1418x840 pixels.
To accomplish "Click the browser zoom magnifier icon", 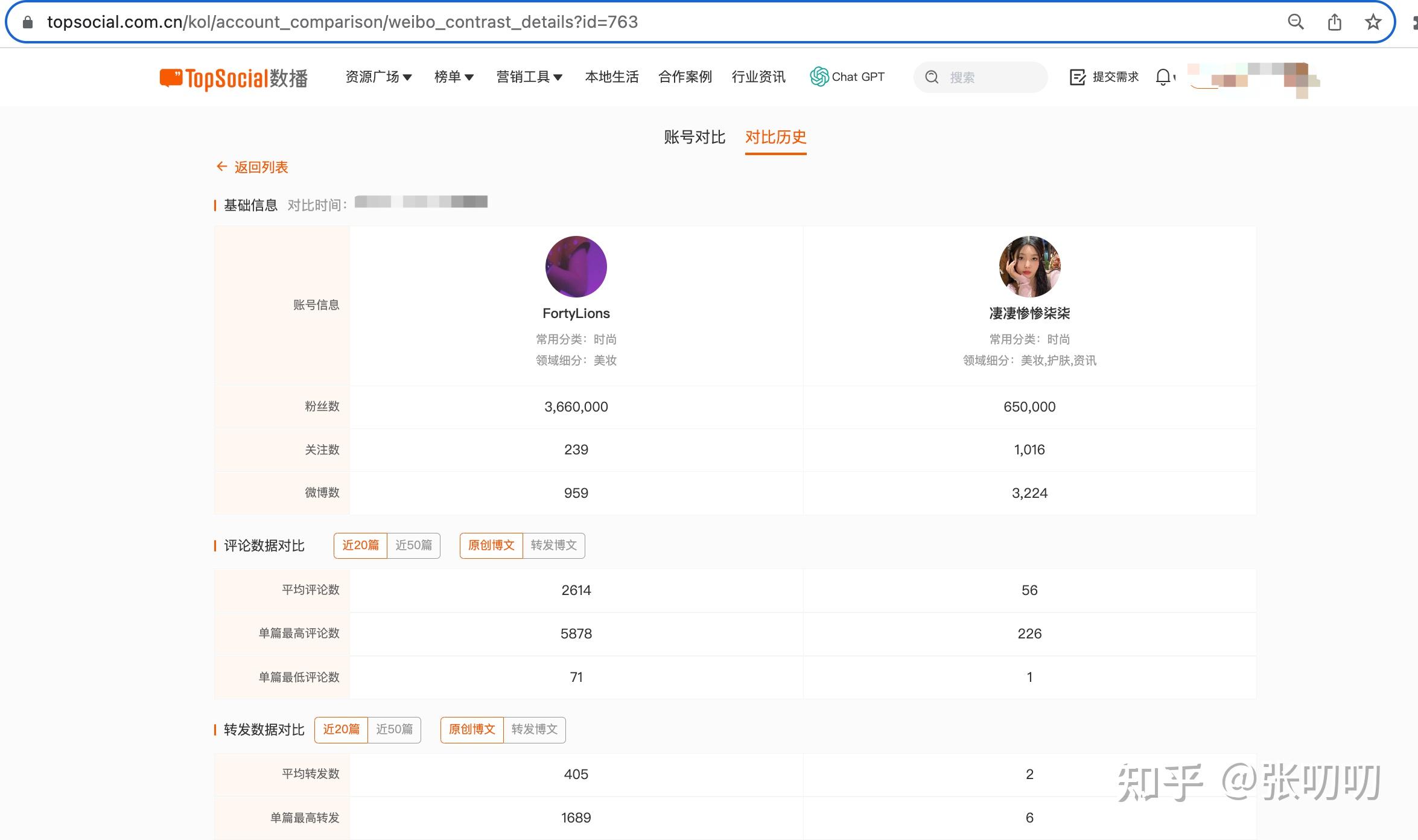I will (x=1296, y=22).
